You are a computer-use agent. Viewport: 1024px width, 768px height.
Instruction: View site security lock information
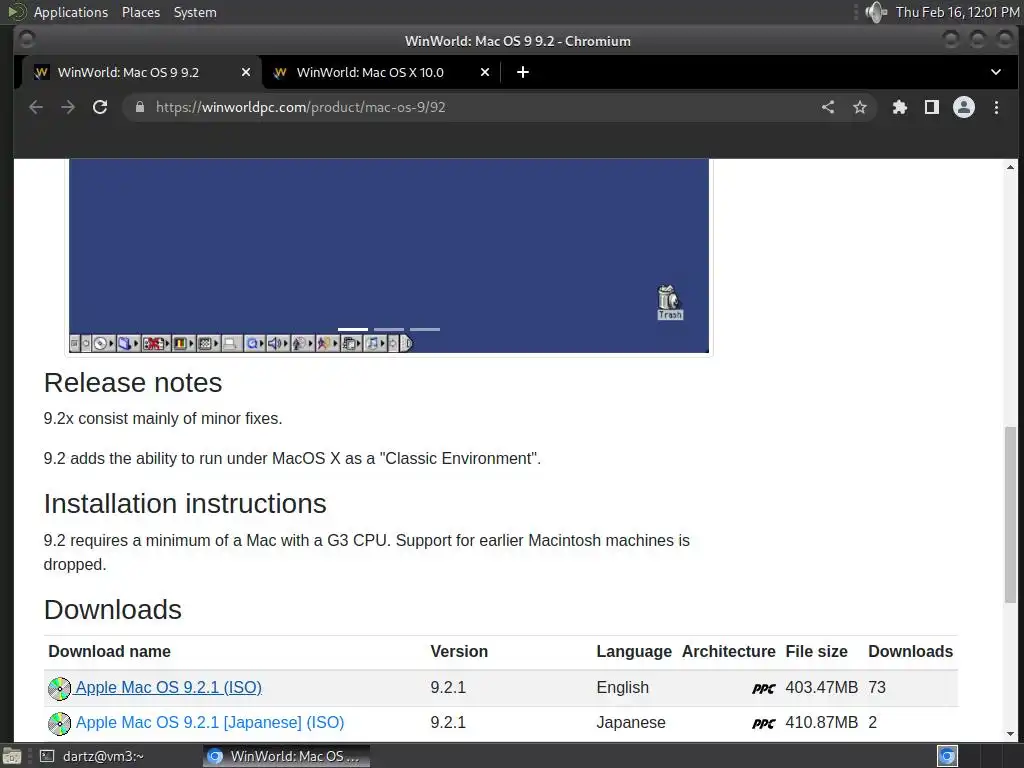pos(139,107)
